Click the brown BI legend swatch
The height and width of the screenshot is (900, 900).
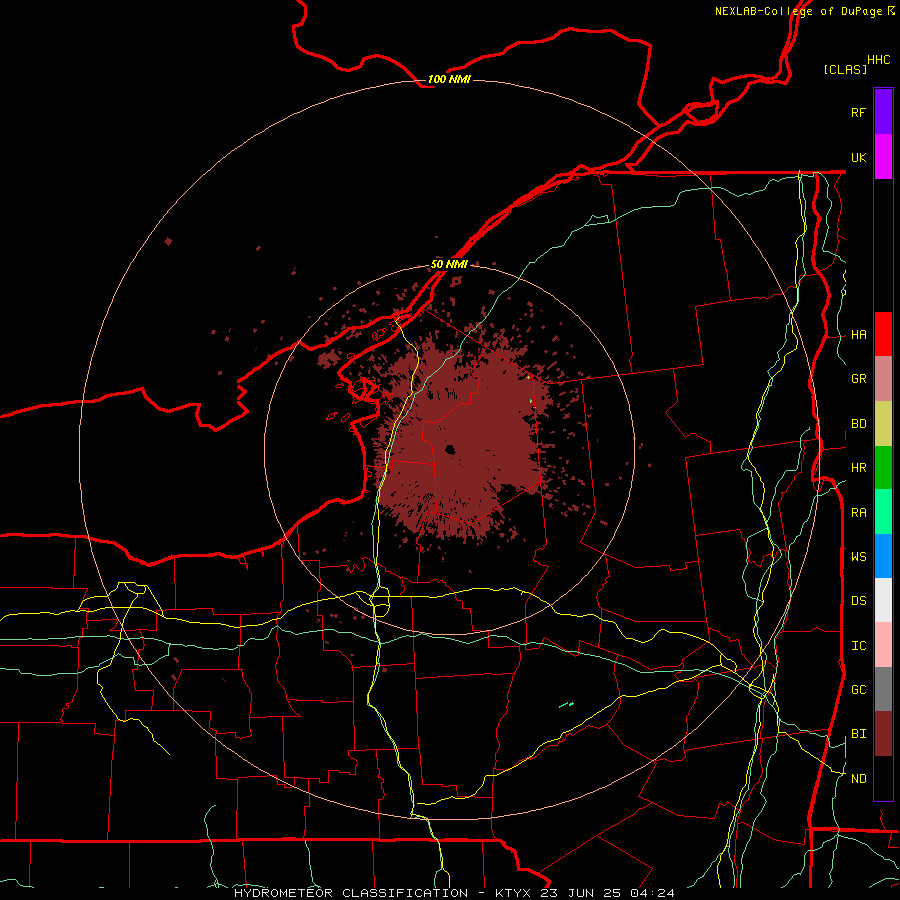coord(883,734)
